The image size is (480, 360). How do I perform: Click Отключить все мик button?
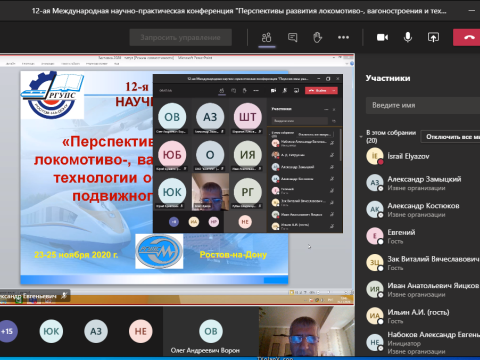tap(450, 137)
